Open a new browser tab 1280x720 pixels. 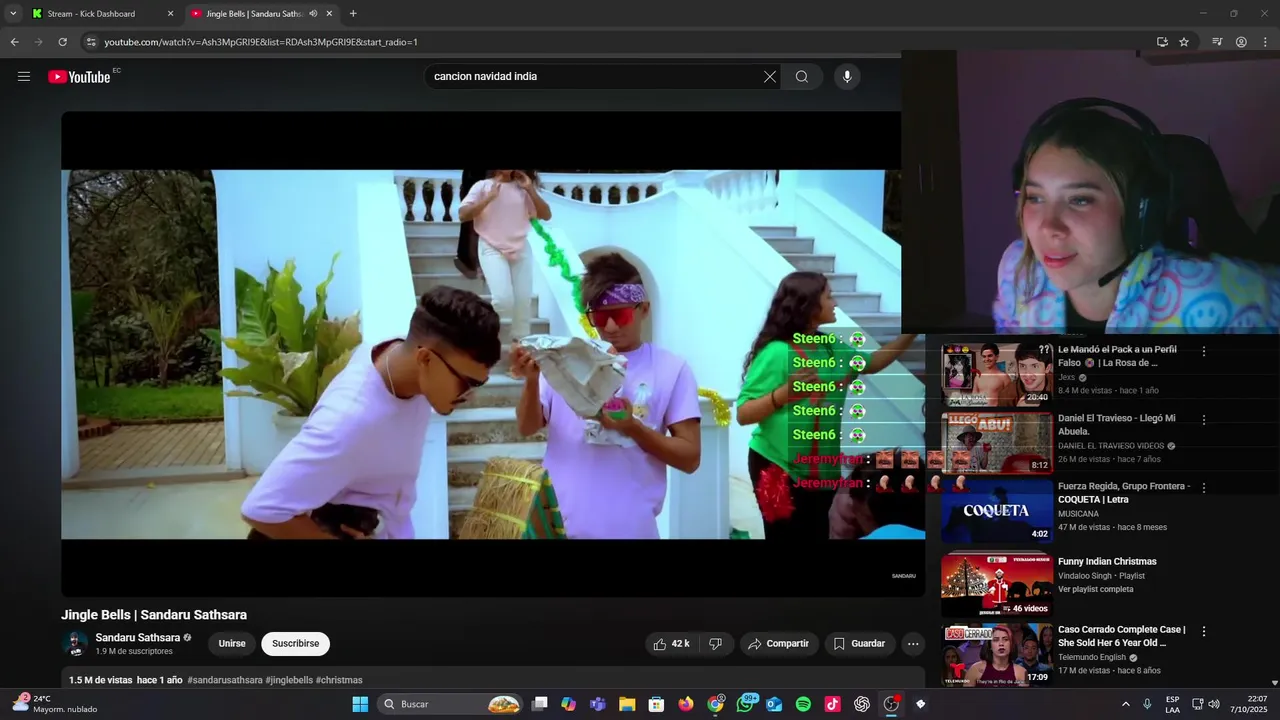353,14
